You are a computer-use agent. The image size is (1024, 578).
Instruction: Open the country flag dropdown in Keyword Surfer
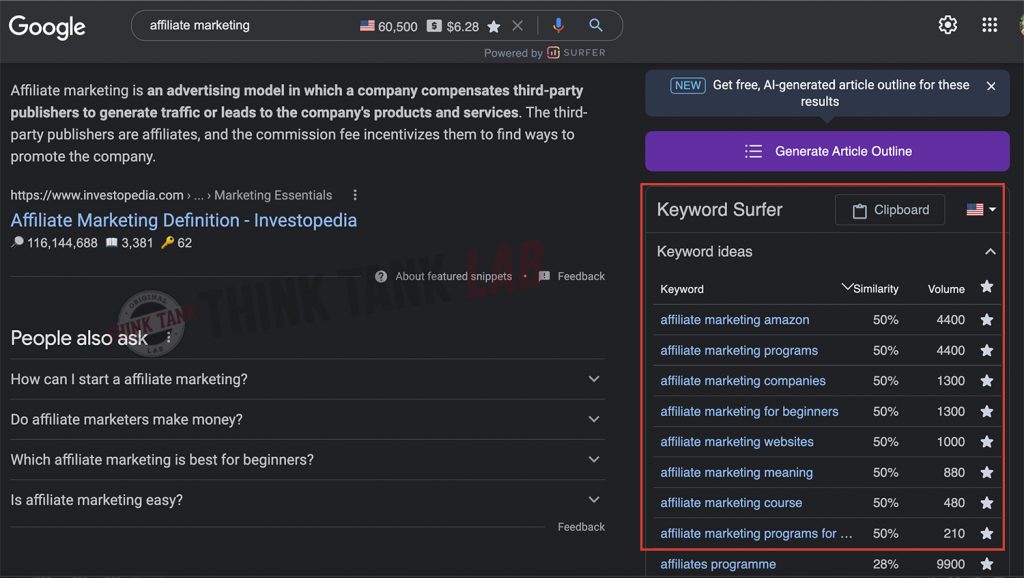(977, 210)
